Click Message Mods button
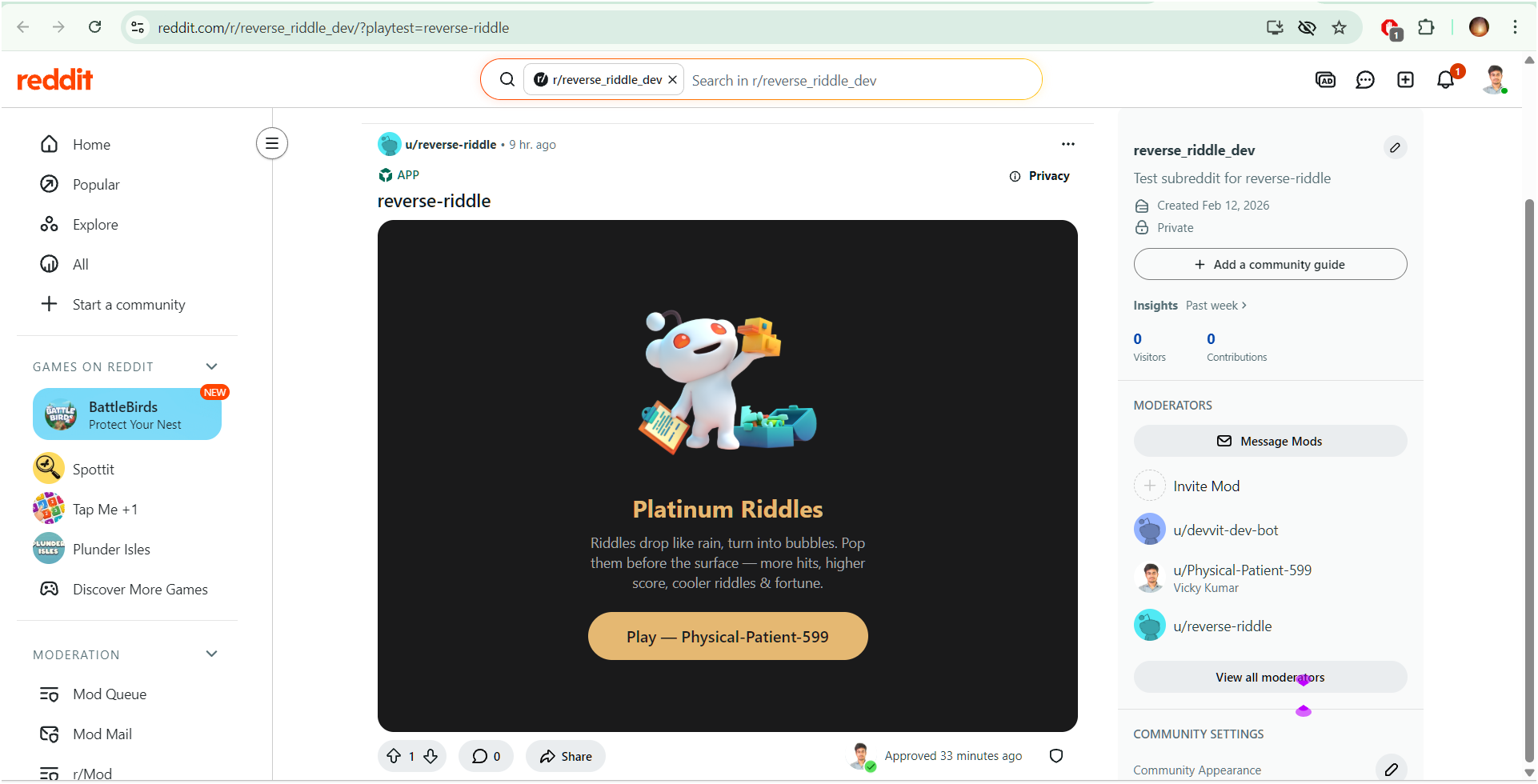This screenshot has height=784, width=1538. 1270,441
